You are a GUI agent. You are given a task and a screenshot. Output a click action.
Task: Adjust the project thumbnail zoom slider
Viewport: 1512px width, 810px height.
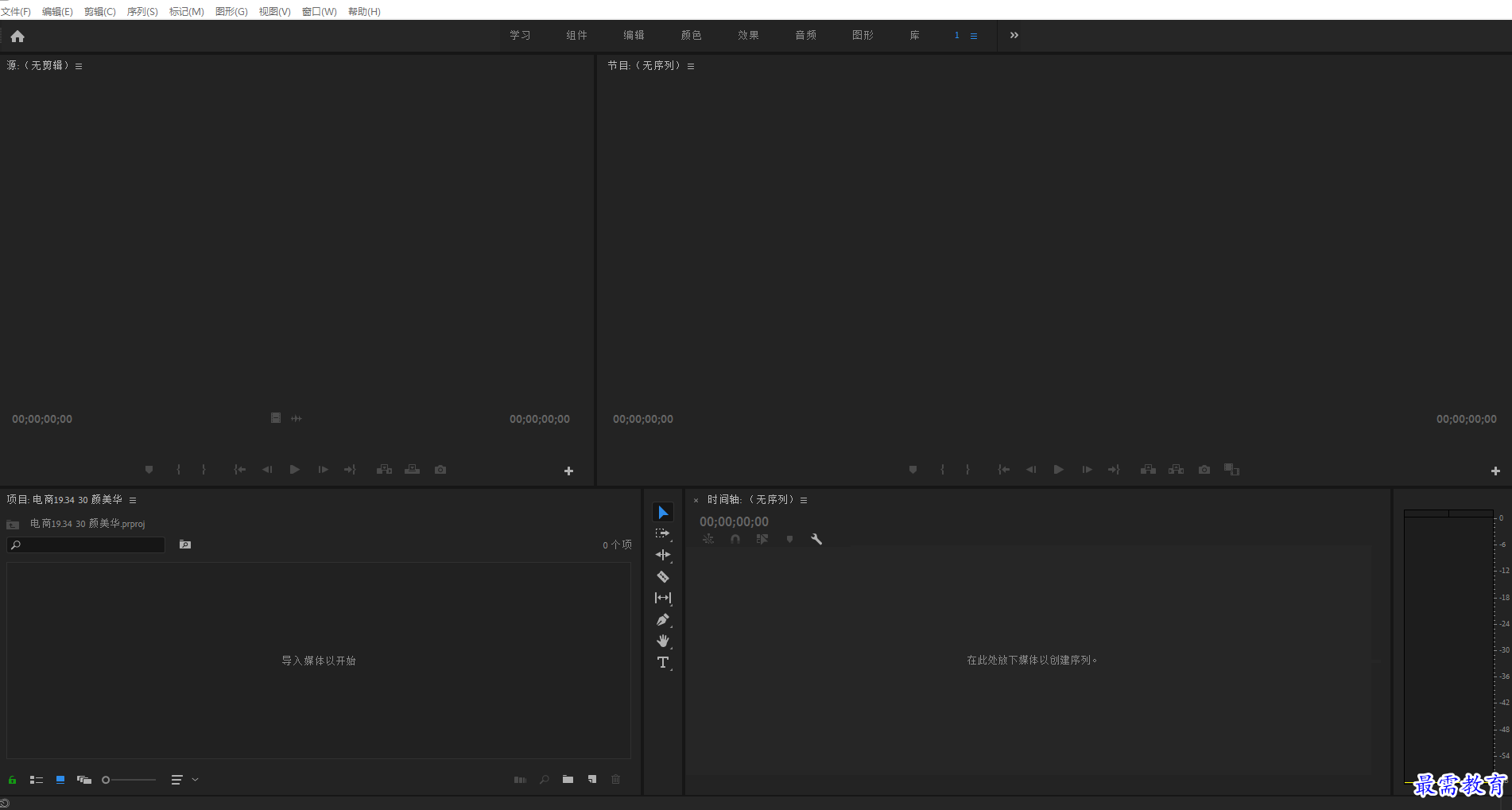coord(129,780)
